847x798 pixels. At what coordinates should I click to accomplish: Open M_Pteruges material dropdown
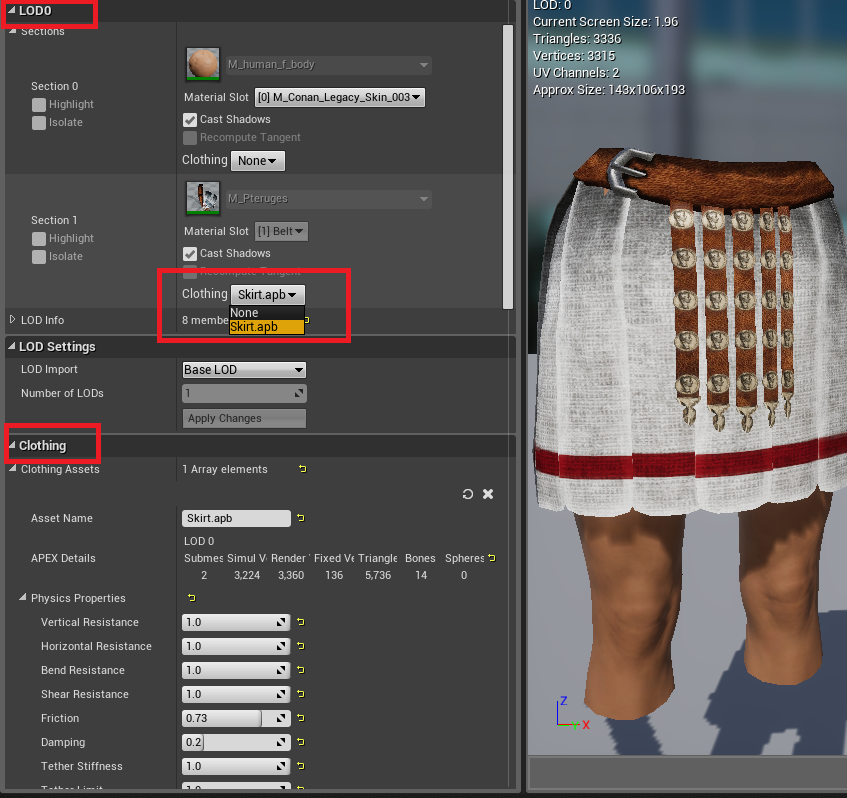tap(328, 199)
